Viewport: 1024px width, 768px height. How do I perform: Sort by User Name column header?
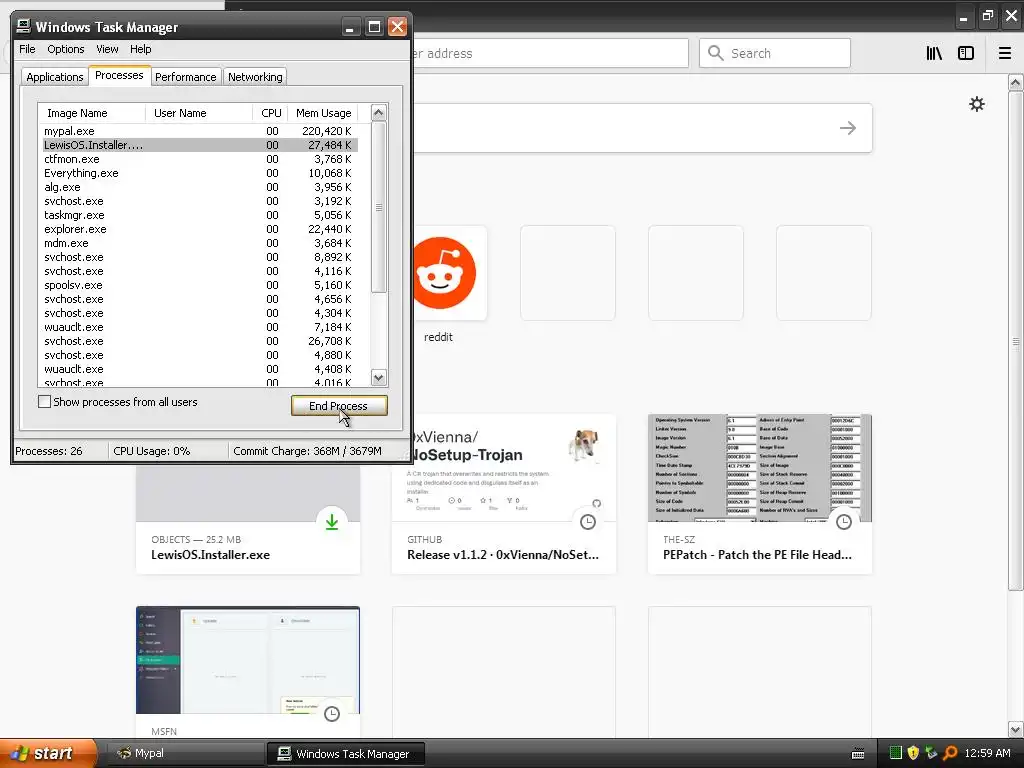tap(199, 113)
